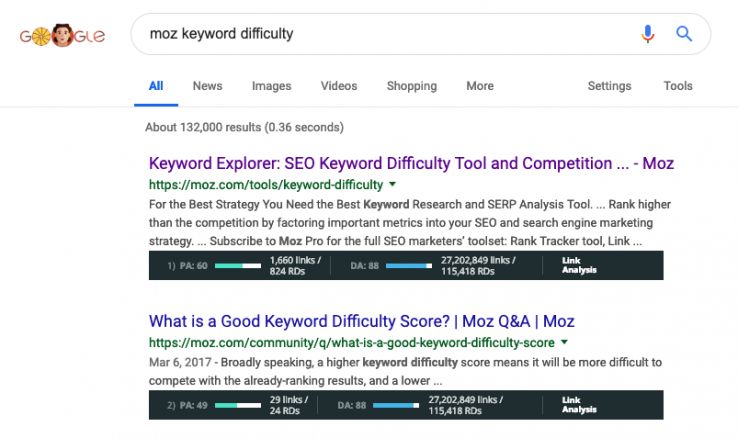Click the DA: 88 bar in second result
The width and height of the screenshot is (738, 438).
pos(402,405)
